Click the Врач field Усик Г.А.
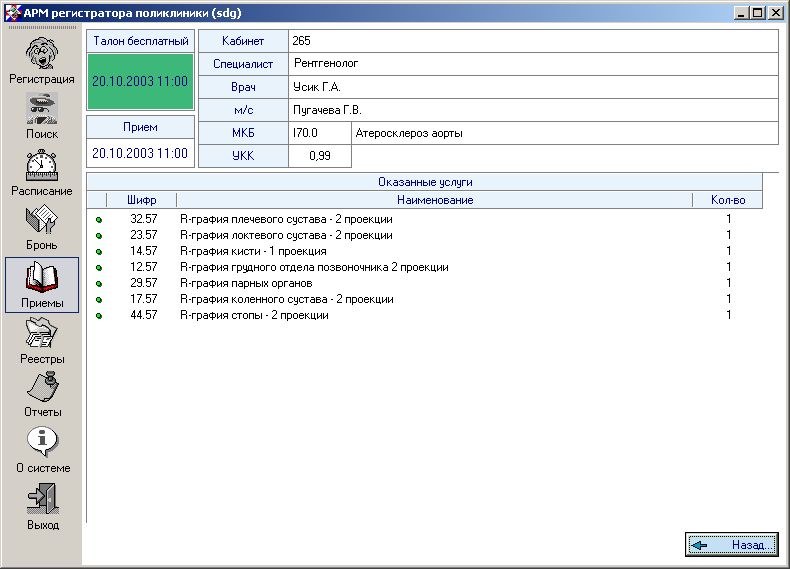The image size is (790, 569). point(534,87)
